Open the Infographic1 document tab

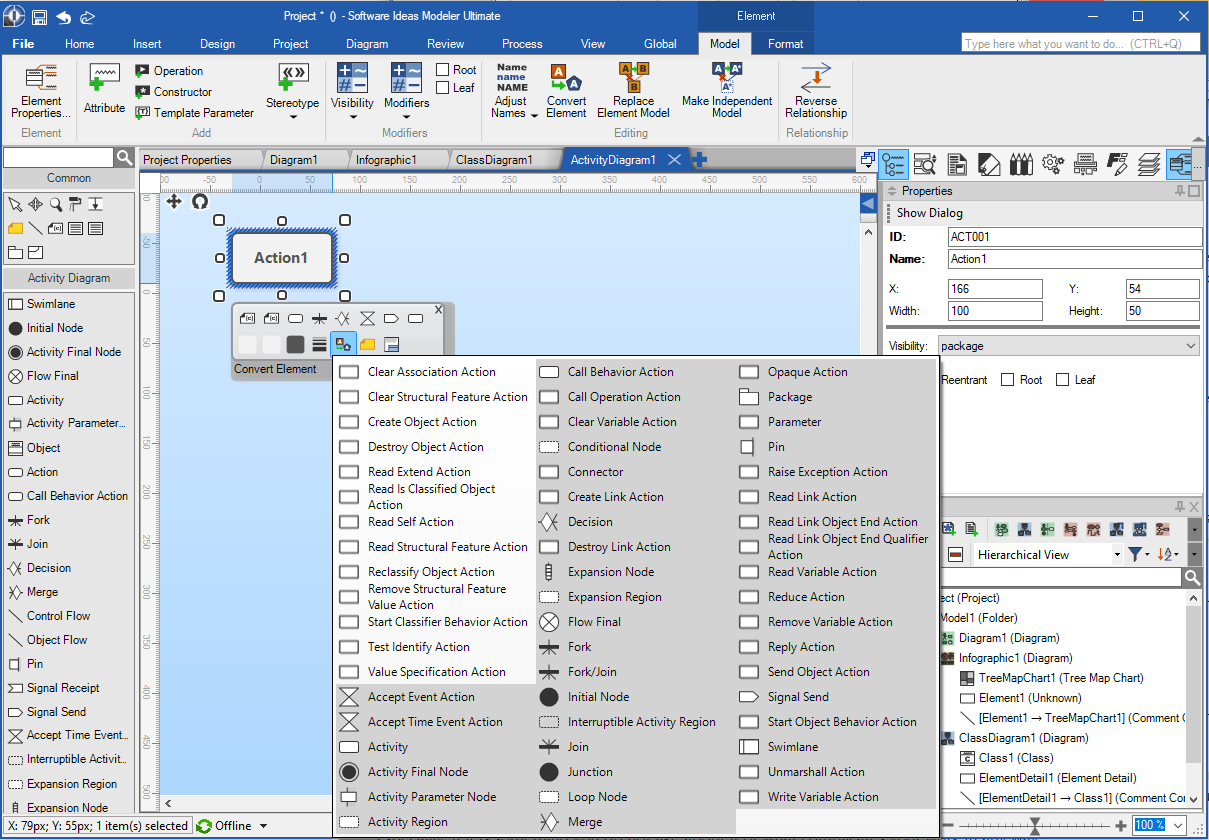(x=385, y=160)
